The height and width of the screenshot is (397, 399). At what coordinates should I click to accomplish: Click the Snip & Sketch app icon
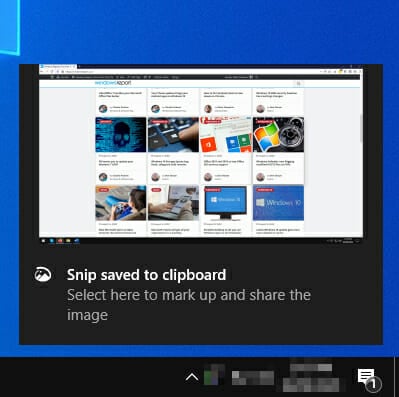coord(43,275)
